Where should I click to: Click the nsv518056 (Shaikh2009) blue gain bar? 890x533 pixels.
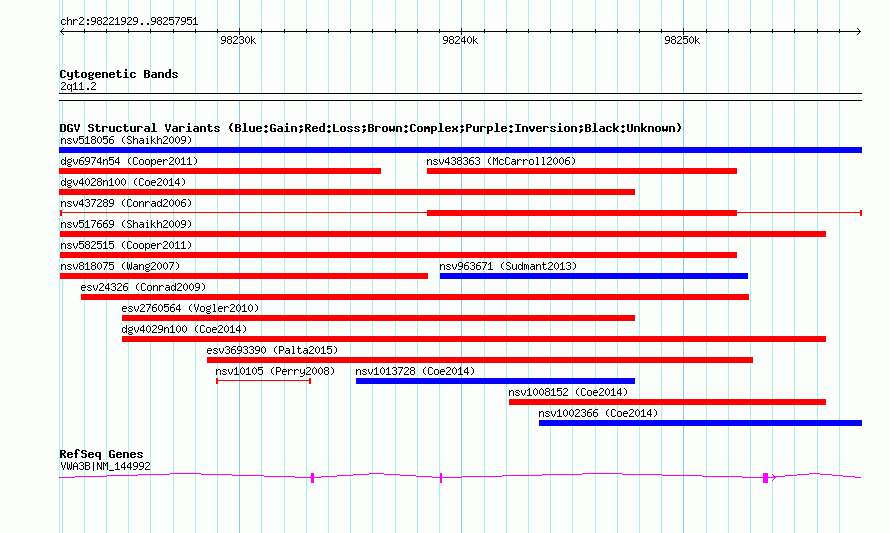460,150
